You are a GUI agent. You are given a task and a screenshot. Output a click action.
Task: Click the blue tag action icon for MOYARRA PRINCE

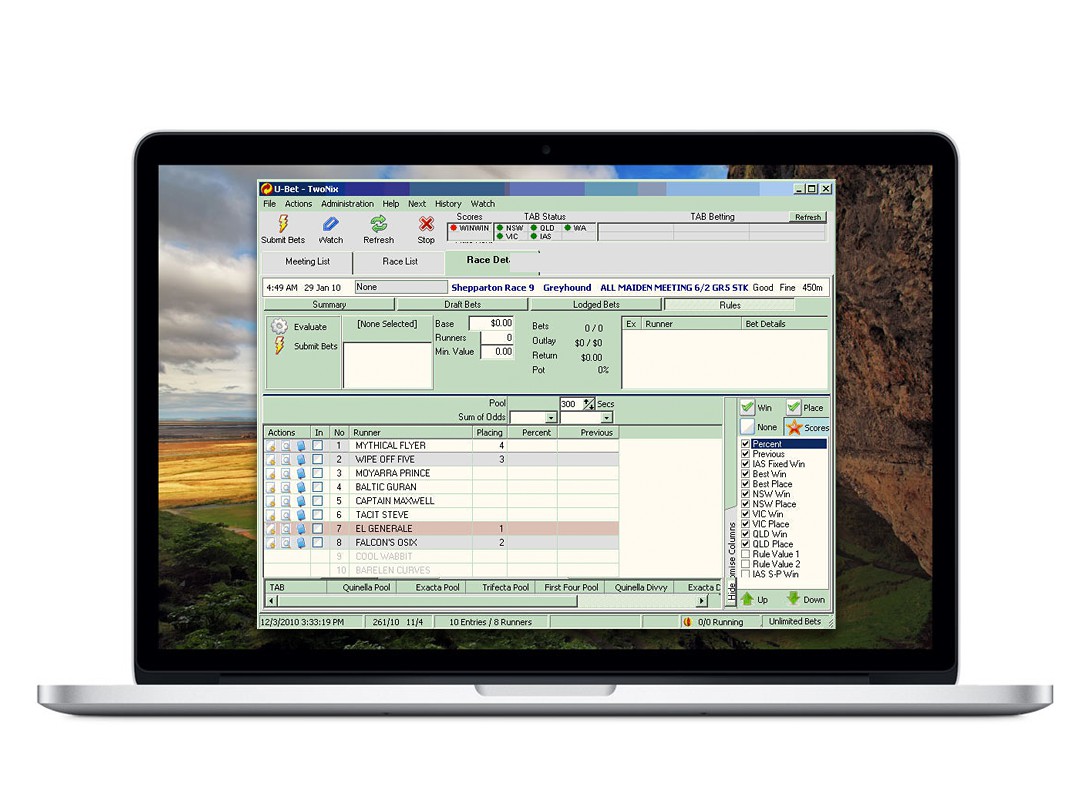[301, 474]
